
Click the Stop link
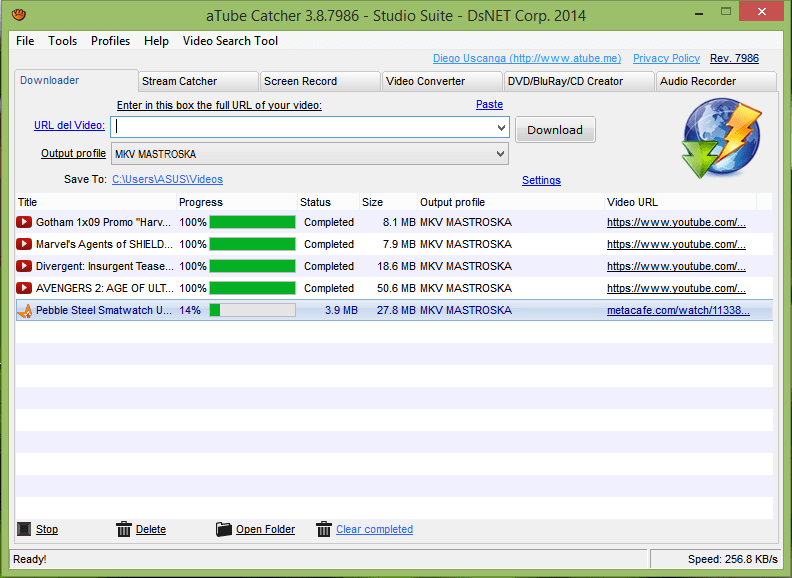click(47, 529)
